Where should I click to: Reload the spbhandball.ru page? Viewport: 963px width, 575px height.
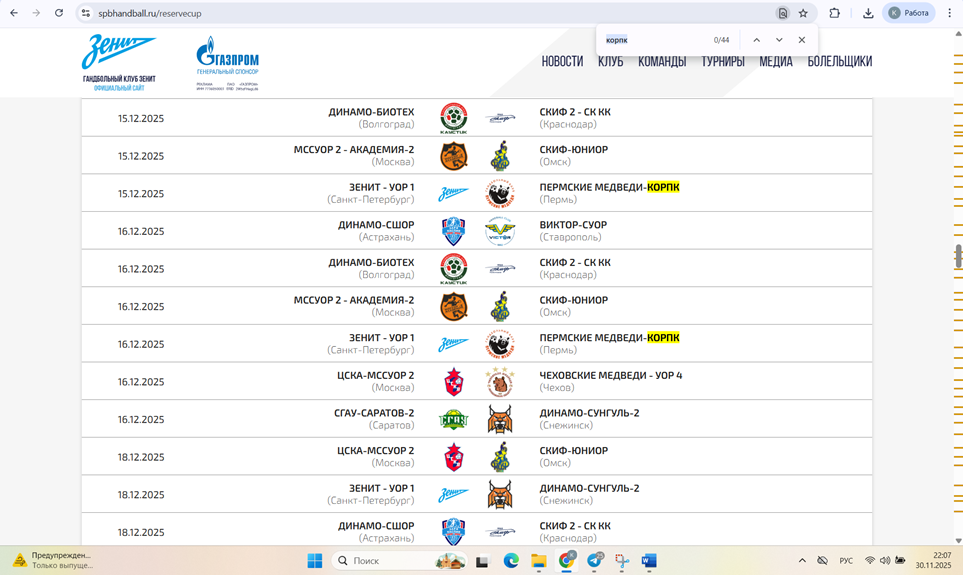59,13
